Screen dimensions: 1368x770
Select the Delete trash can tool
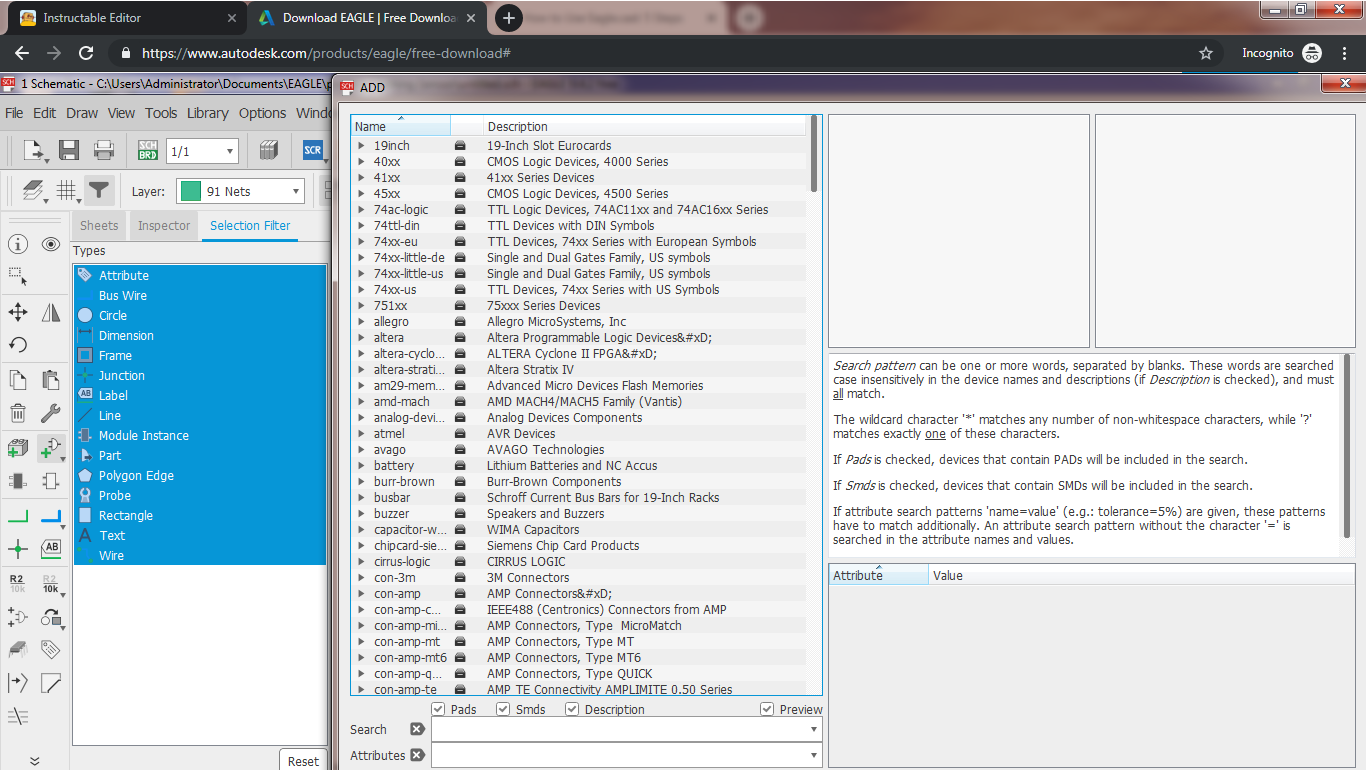point(18,413)
